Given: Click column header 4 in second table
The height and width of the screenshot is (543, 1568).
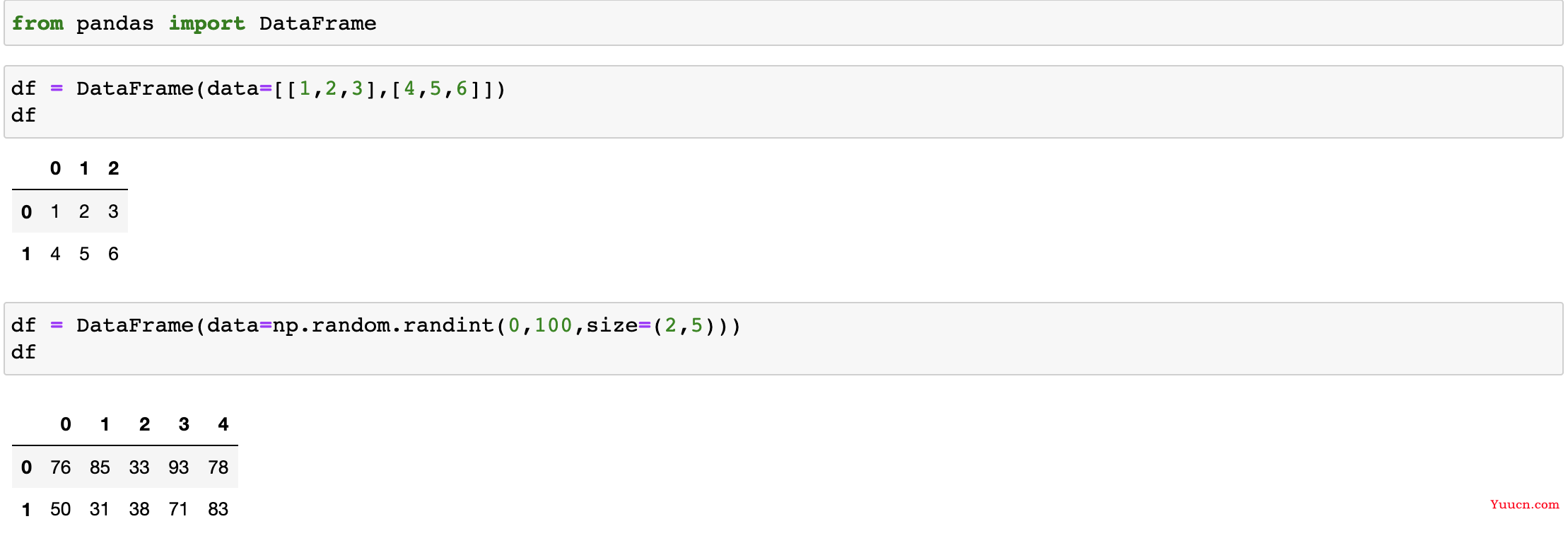Looking at the screenshot, I should (223, 424).
